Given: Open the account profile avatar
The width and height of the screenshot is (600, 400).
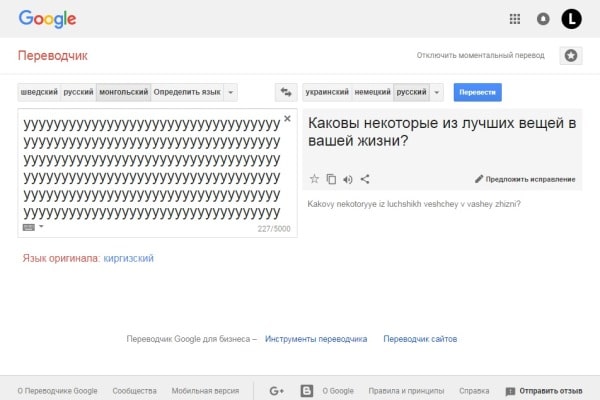Looking at the screenshot, I should pyautogui.click(x=571, y=18).
